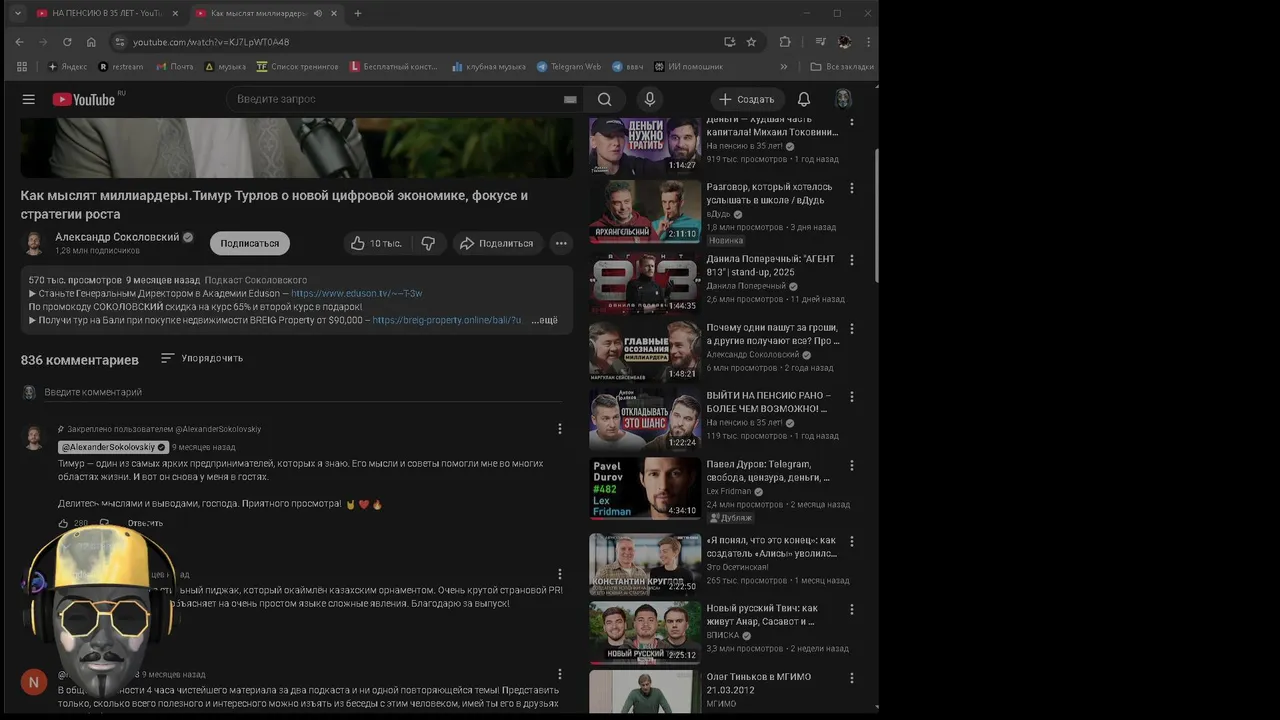The width and height of the screenshot is (1280, 720).
Task: Open the YouTube hamburger guide menu
Action: pos(29,99)
